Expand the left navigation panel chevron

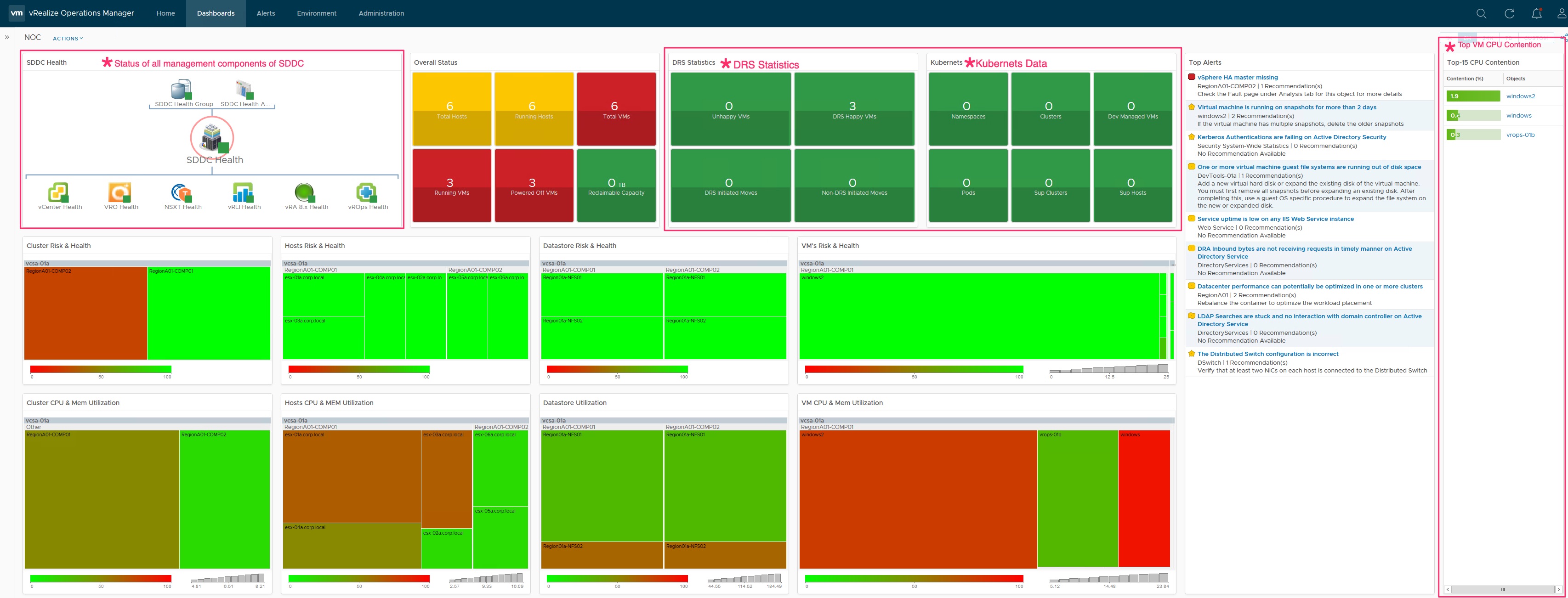click(7, 37)
